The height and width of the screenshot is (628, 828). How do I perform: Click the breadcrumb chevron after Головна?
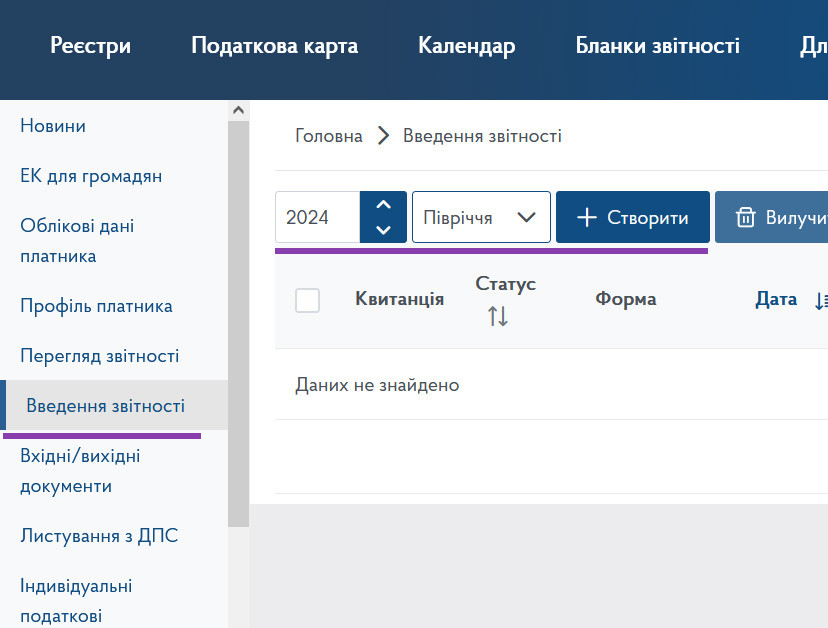383,136
